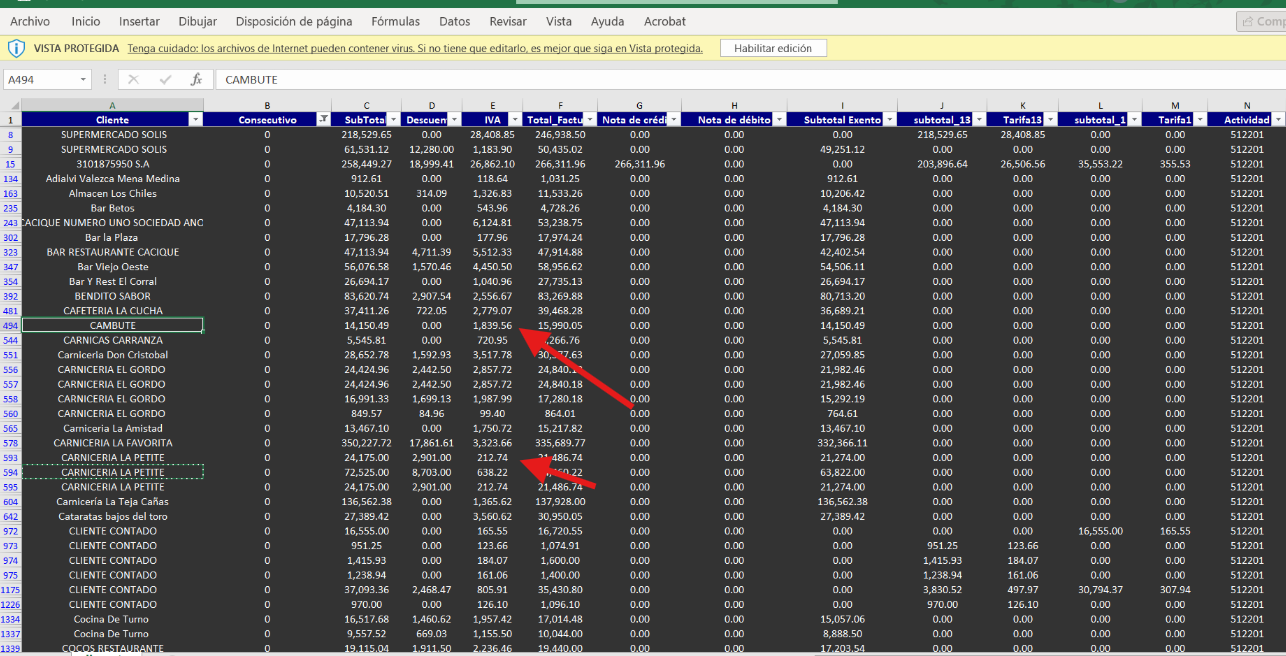Click the active filter icon on Consecutivo
Image resolution: width=1286 pixels, height=656 pixels.
[322, 120]
